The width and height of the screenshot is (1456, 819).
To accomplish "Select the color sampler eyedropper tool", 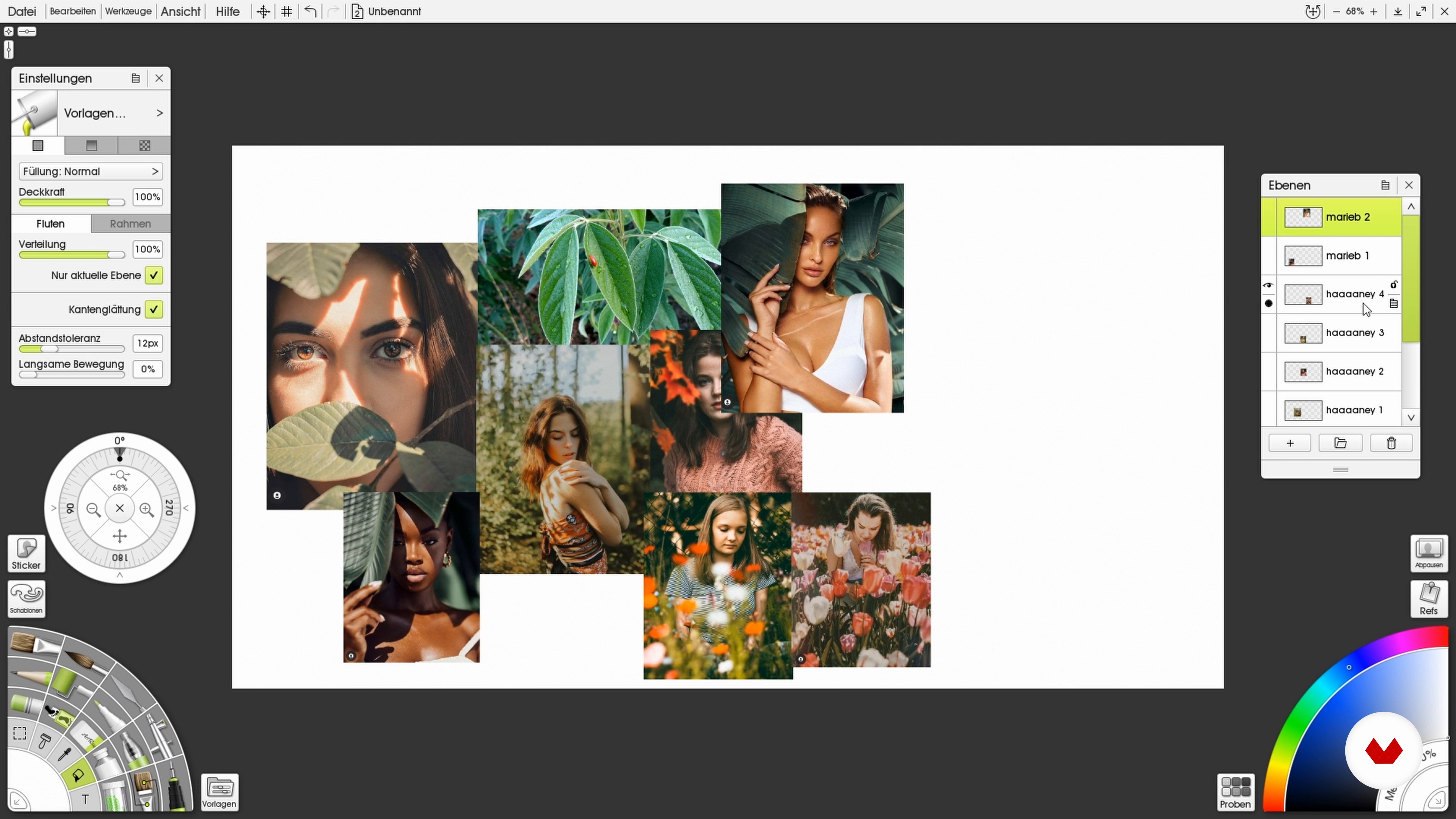I will pos(65,754).
